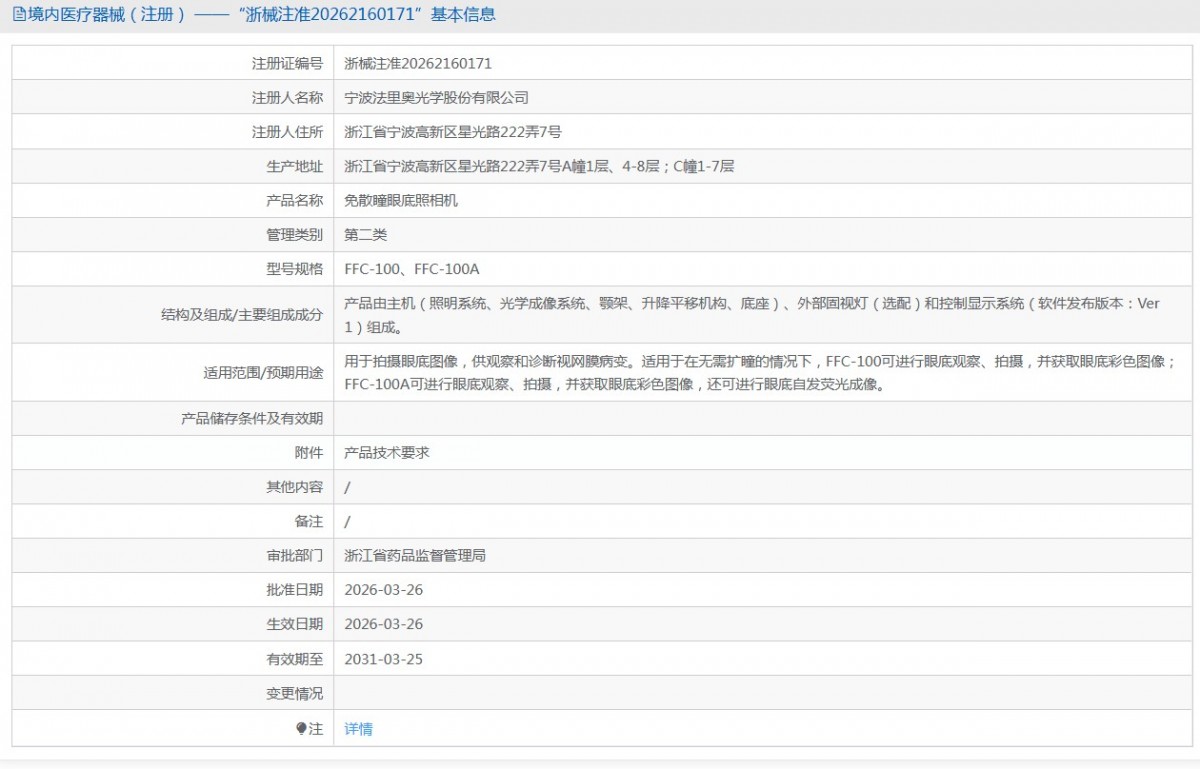Click intended use text starting 用于拍摄眼底图像

761,372
